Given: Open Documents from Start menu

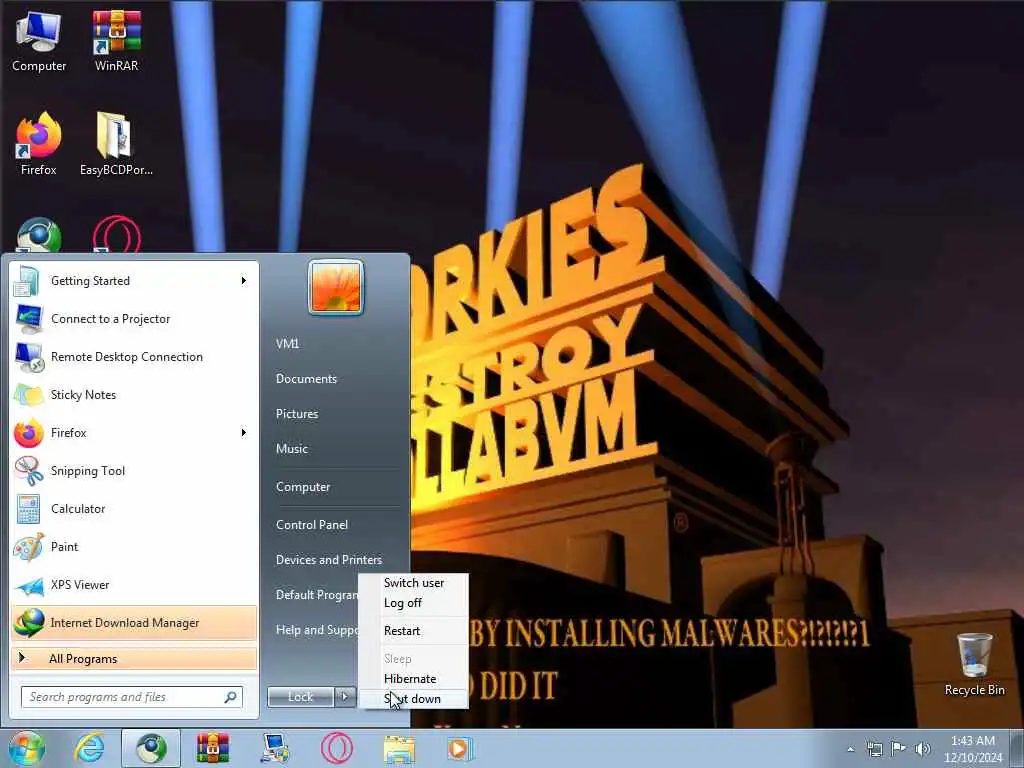Looking at the screenshot, I should tap(306, 379).
